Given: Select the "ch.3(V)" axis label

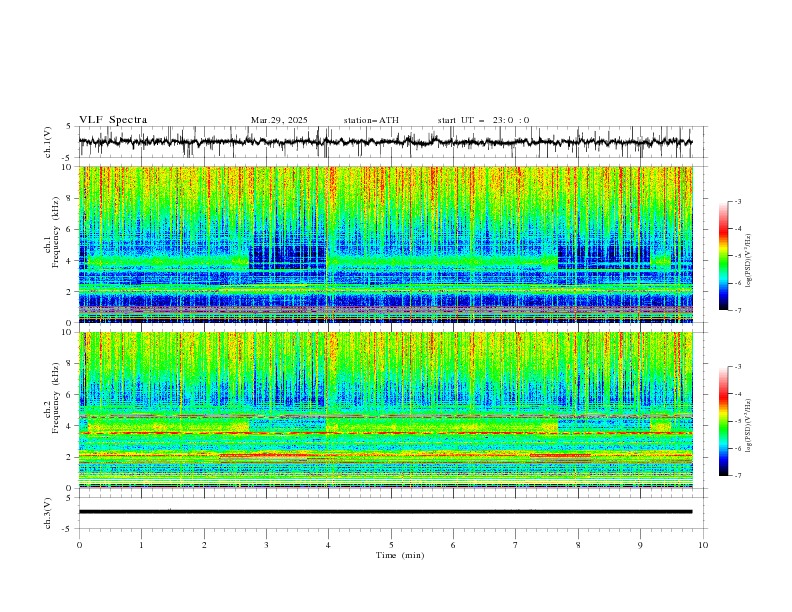Looking at the screenshot, I should click(x=48, y=513).
